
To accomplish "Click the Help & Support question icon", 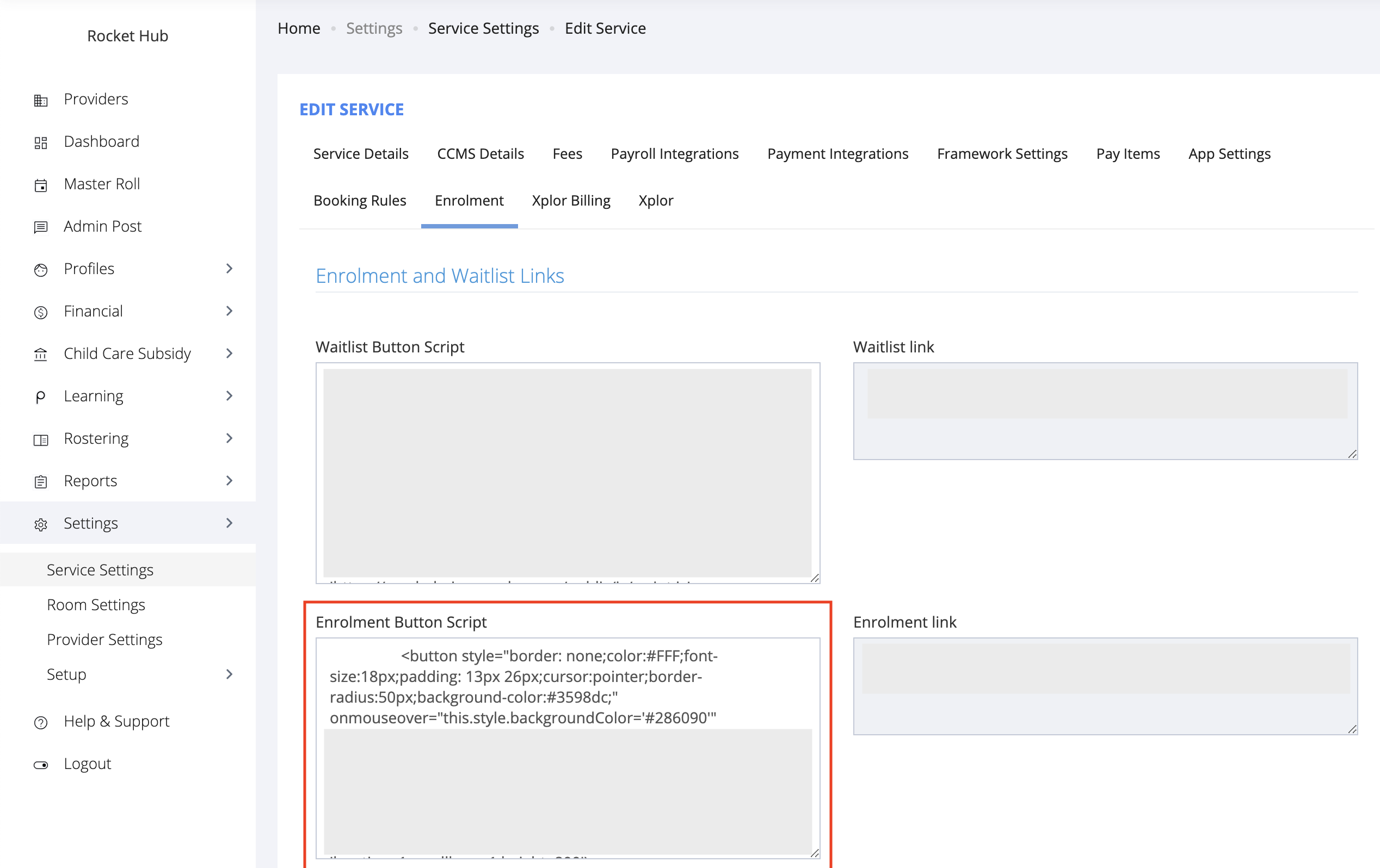I will point(41,722).
